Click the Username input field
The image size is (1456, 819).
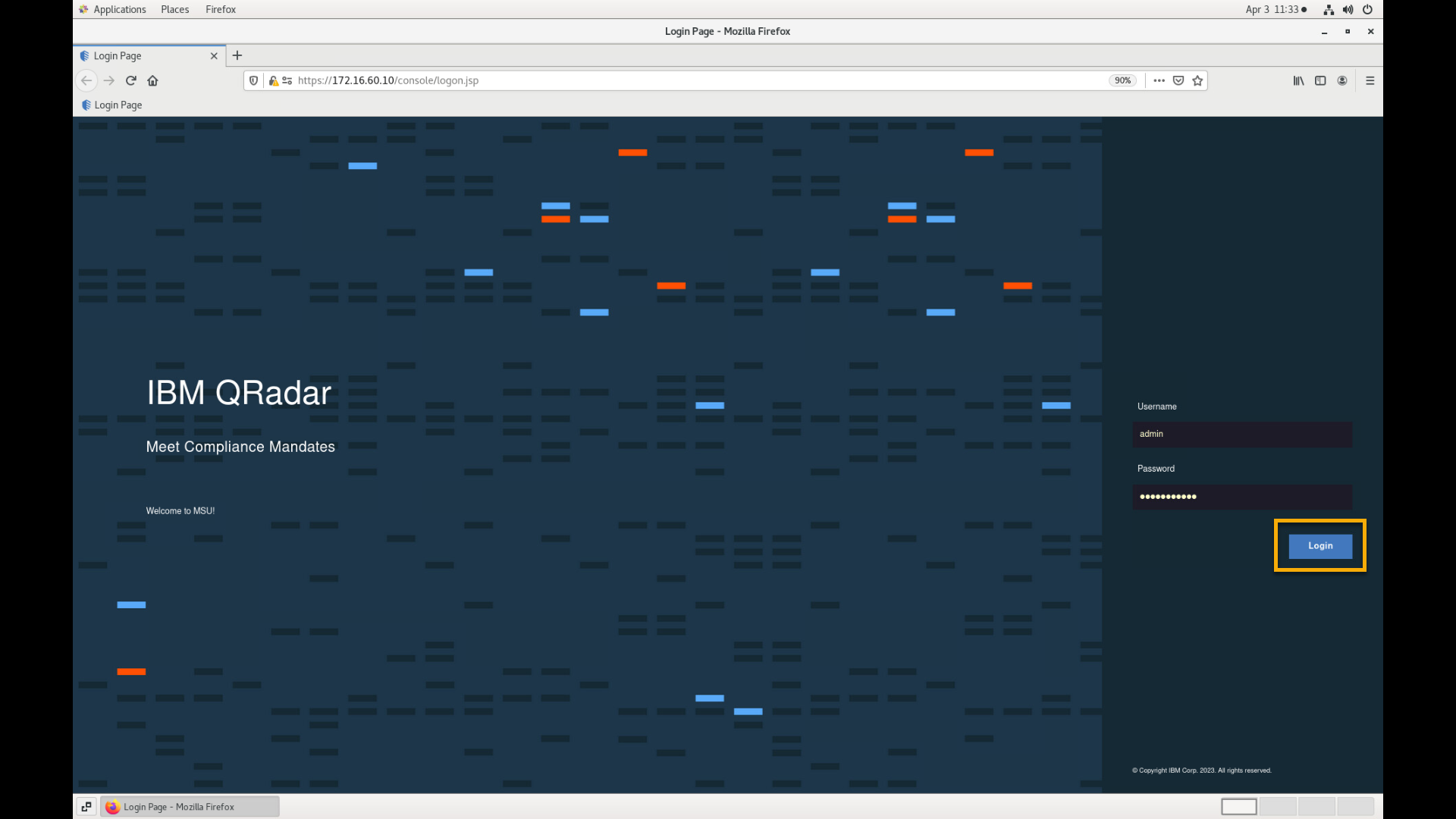(1242, 434)
